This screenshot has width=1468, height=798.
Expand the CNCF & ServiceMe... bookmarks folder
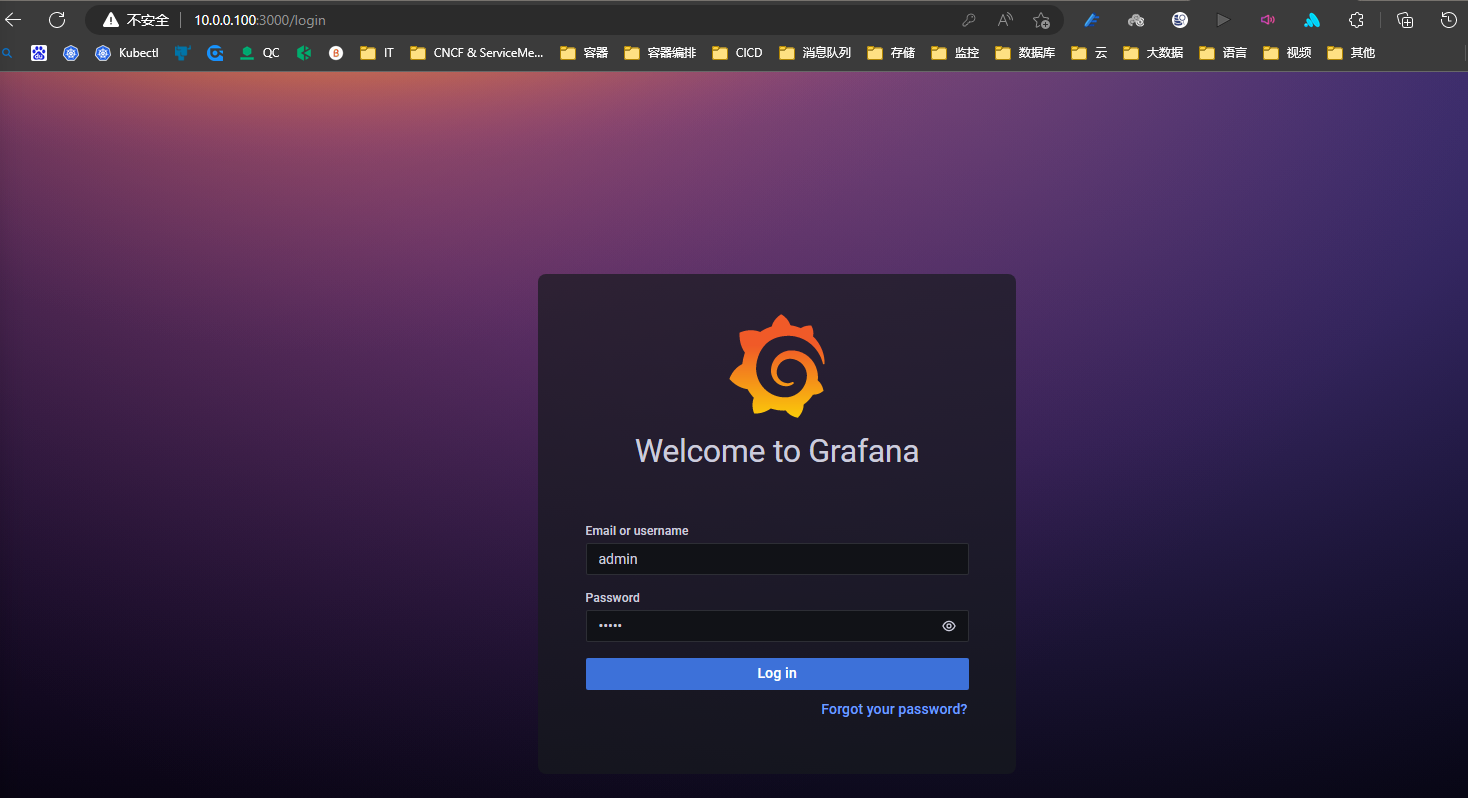(477, 53)
